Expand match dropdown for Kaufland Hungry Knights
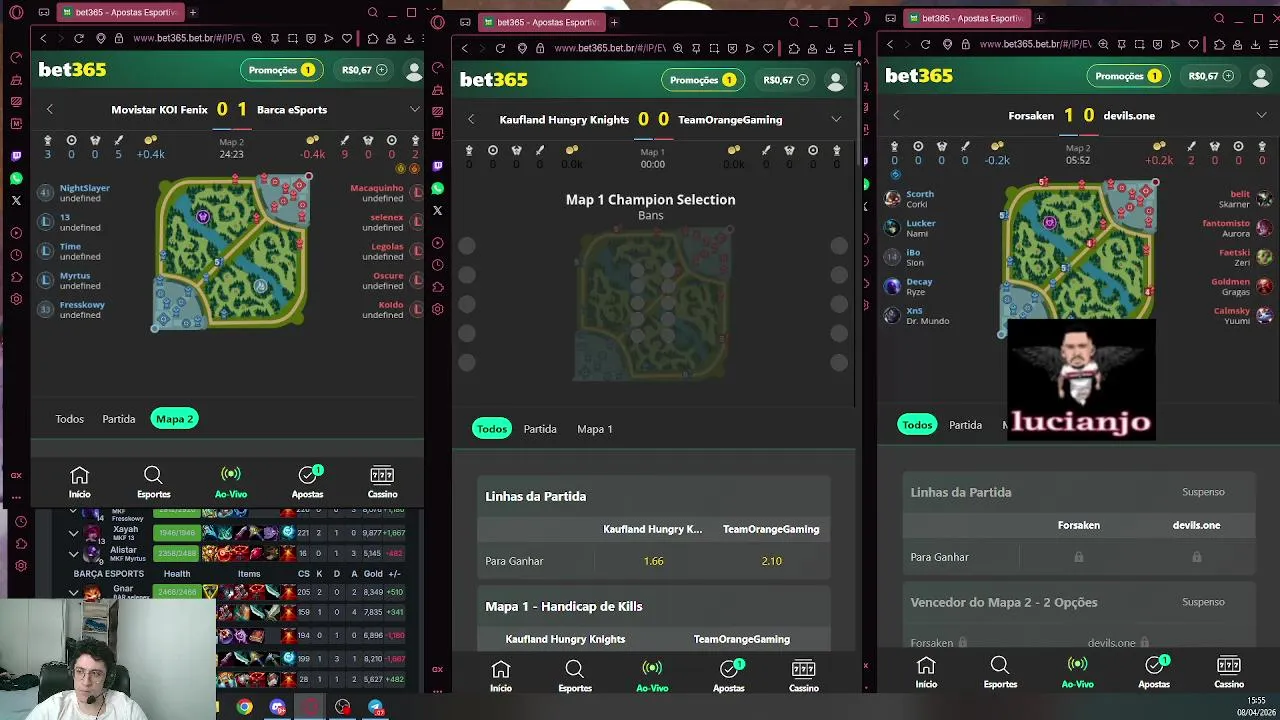 (836, 119)
